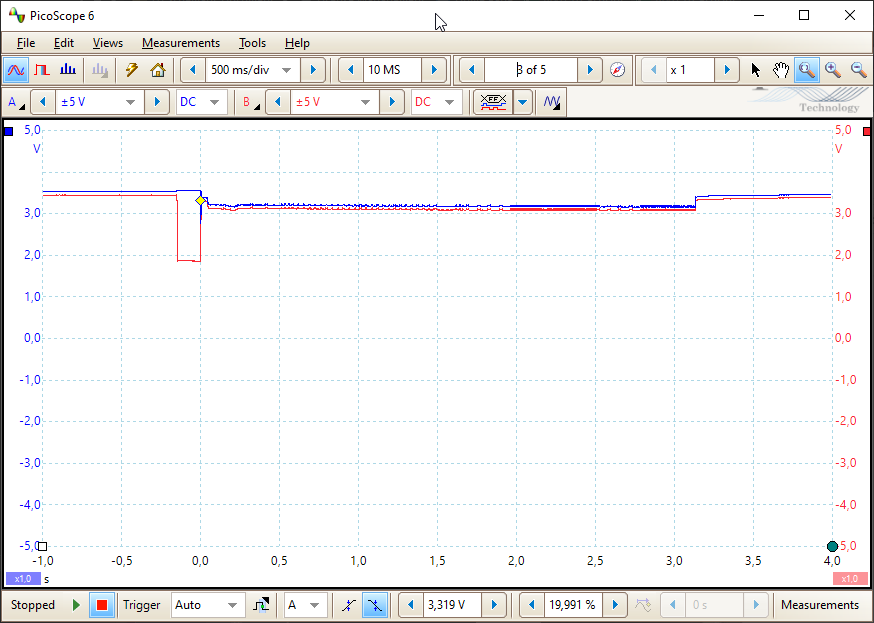
Task: Open trigger source channel A dropdown
Action: click(x=314, y=605)
